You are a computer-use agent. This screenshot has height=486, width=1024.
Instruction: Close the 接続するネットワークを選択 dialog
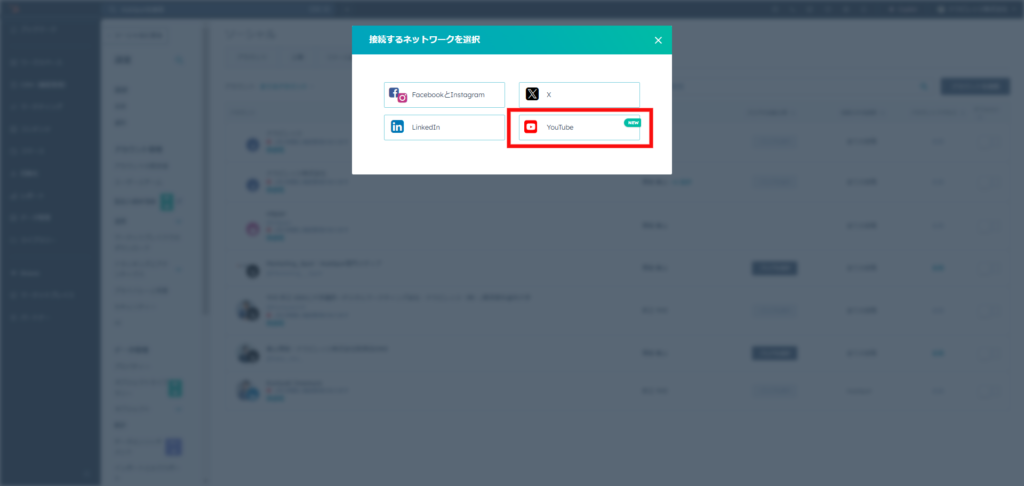(658, 40)
